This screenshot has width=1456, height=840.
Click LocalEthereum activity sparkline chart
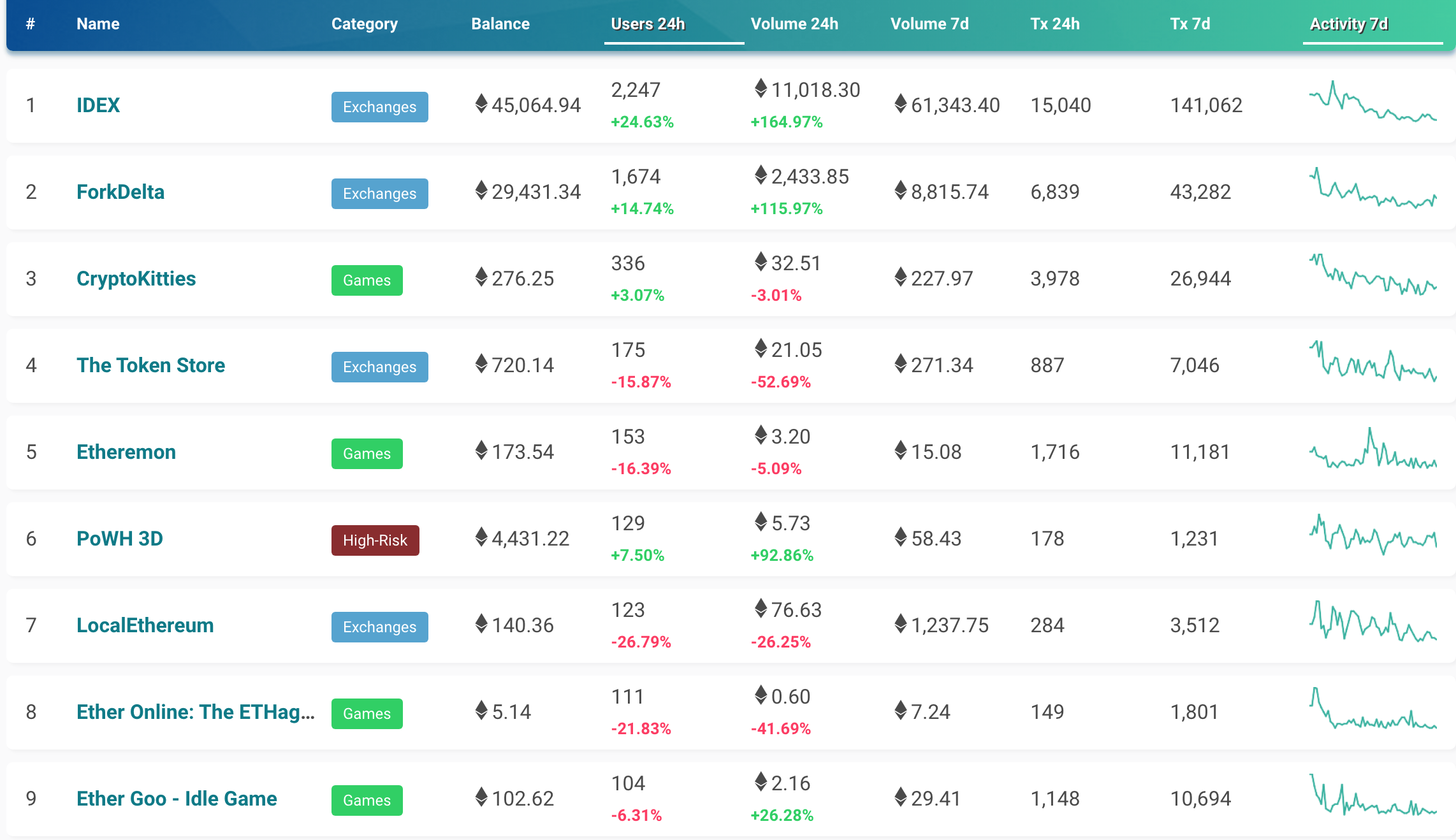(1373, 620)
